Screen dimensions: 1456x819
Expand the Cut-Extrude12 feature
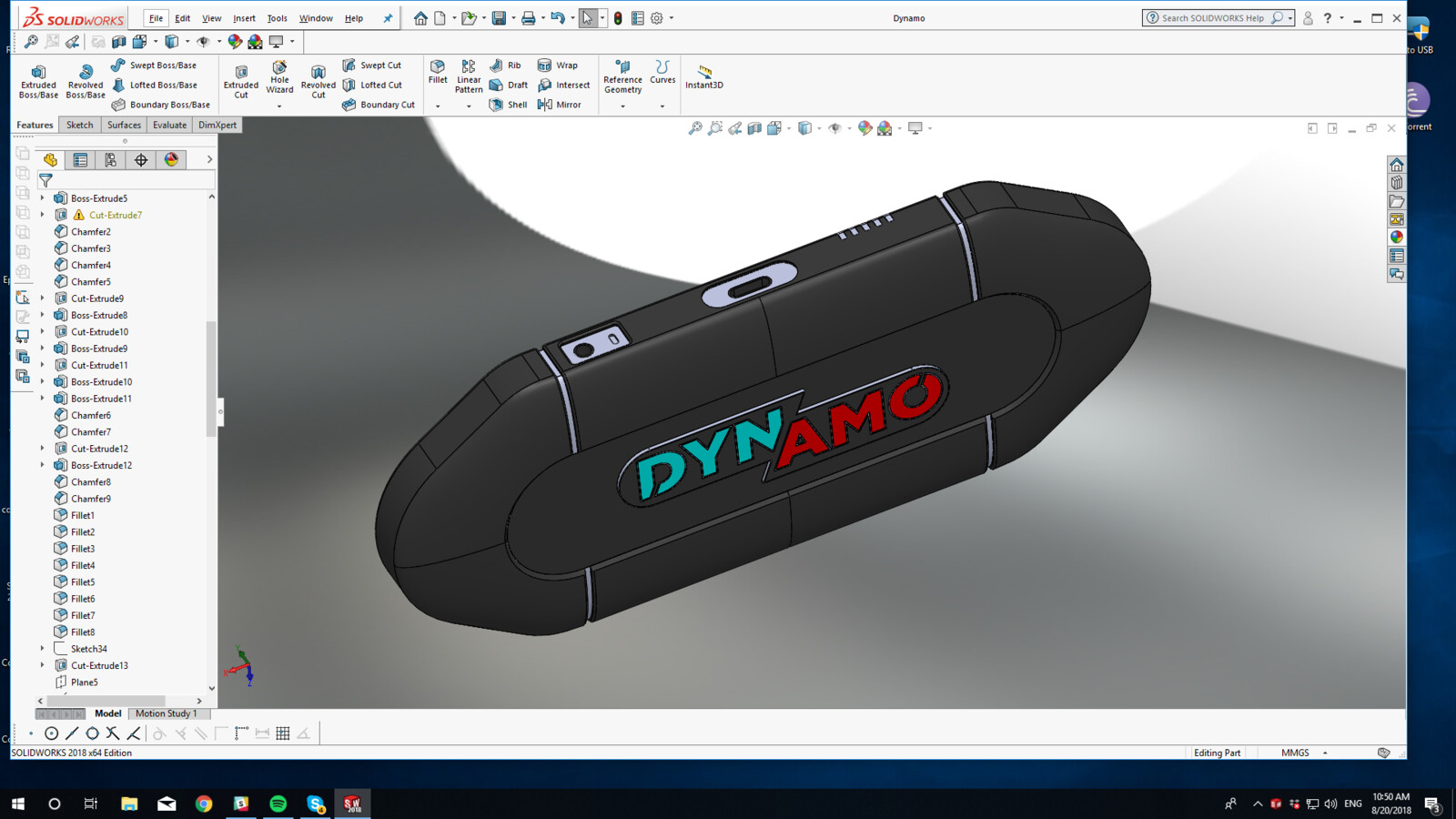point(42,449)
